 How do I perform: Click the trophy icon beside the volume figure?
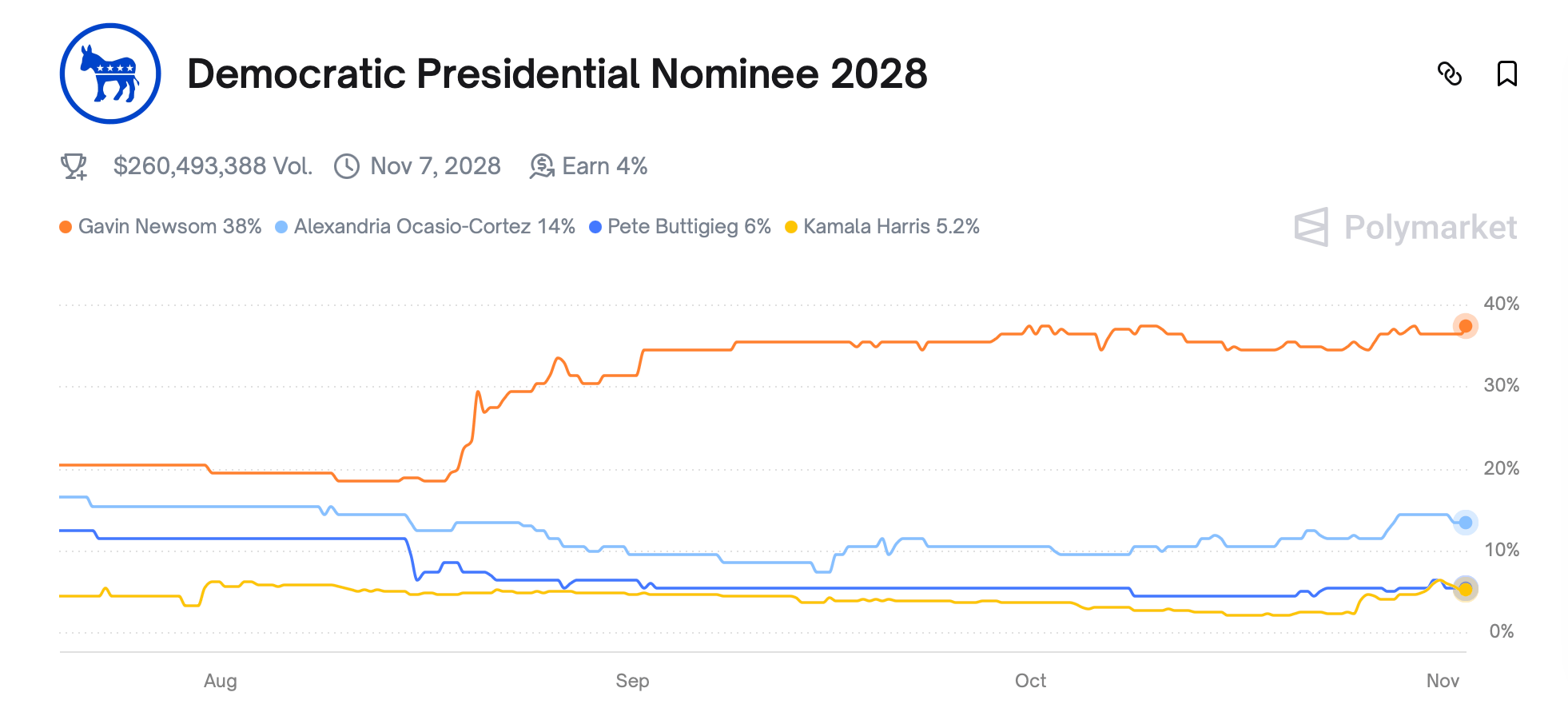[74, 166]
